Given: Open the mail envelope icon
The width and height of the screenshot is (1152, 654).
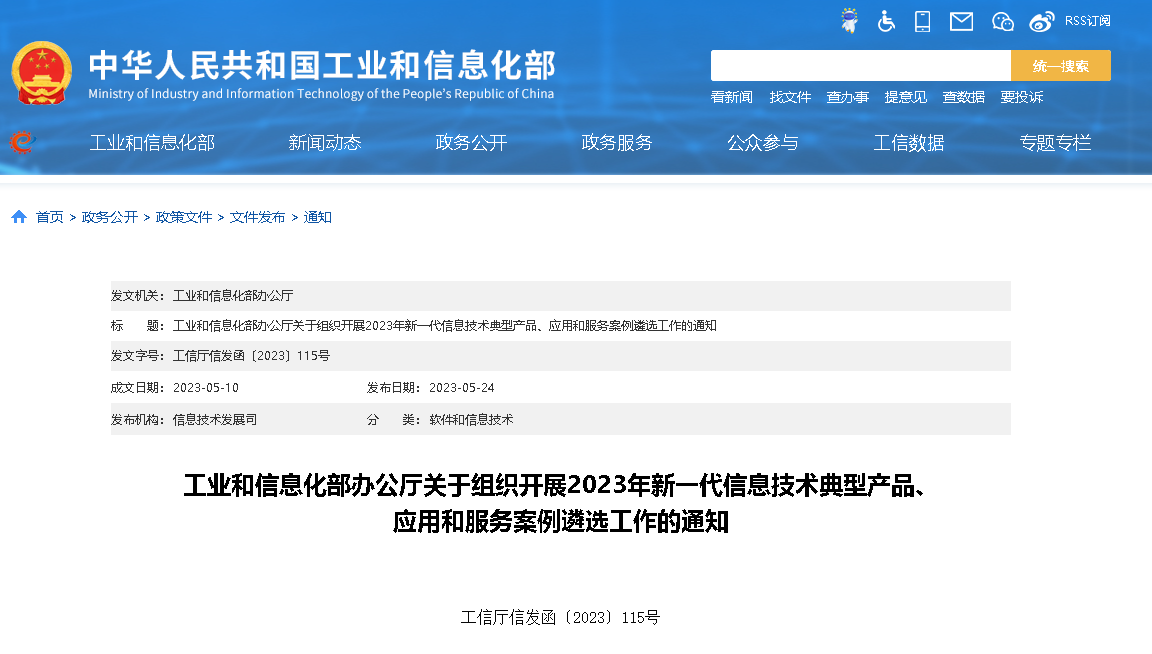Looking at the screenshot, I should click(961, 21).
